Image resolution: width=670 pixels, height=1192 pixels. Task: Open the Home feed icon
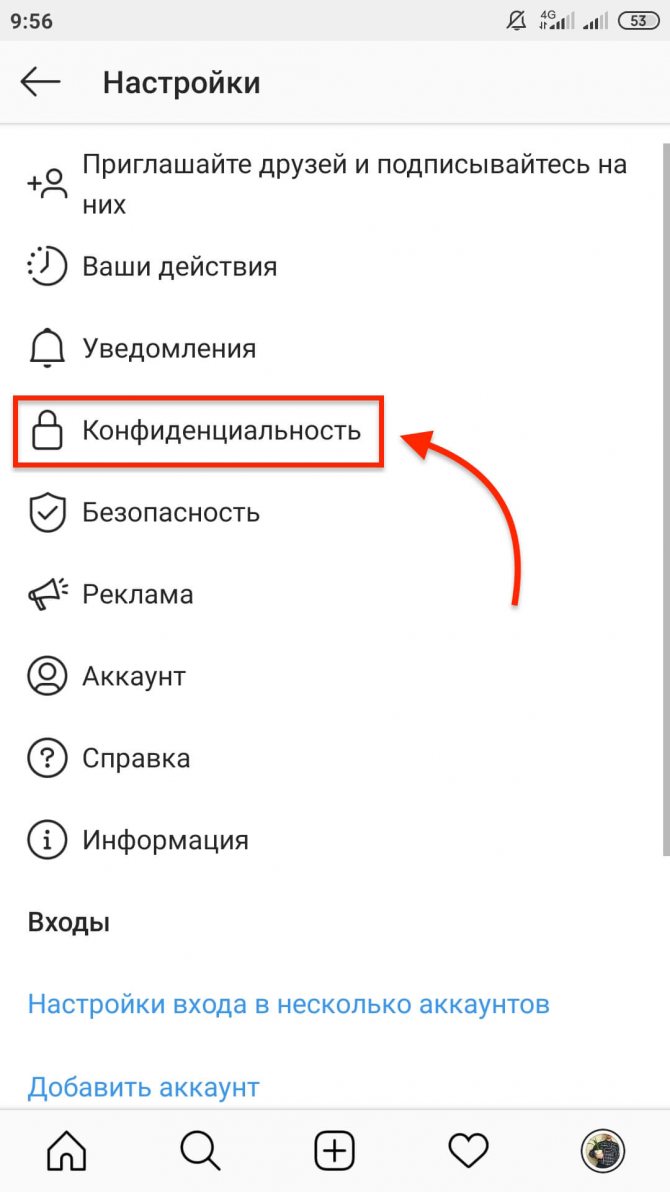pyautogui.click(x=67, y=1153)
